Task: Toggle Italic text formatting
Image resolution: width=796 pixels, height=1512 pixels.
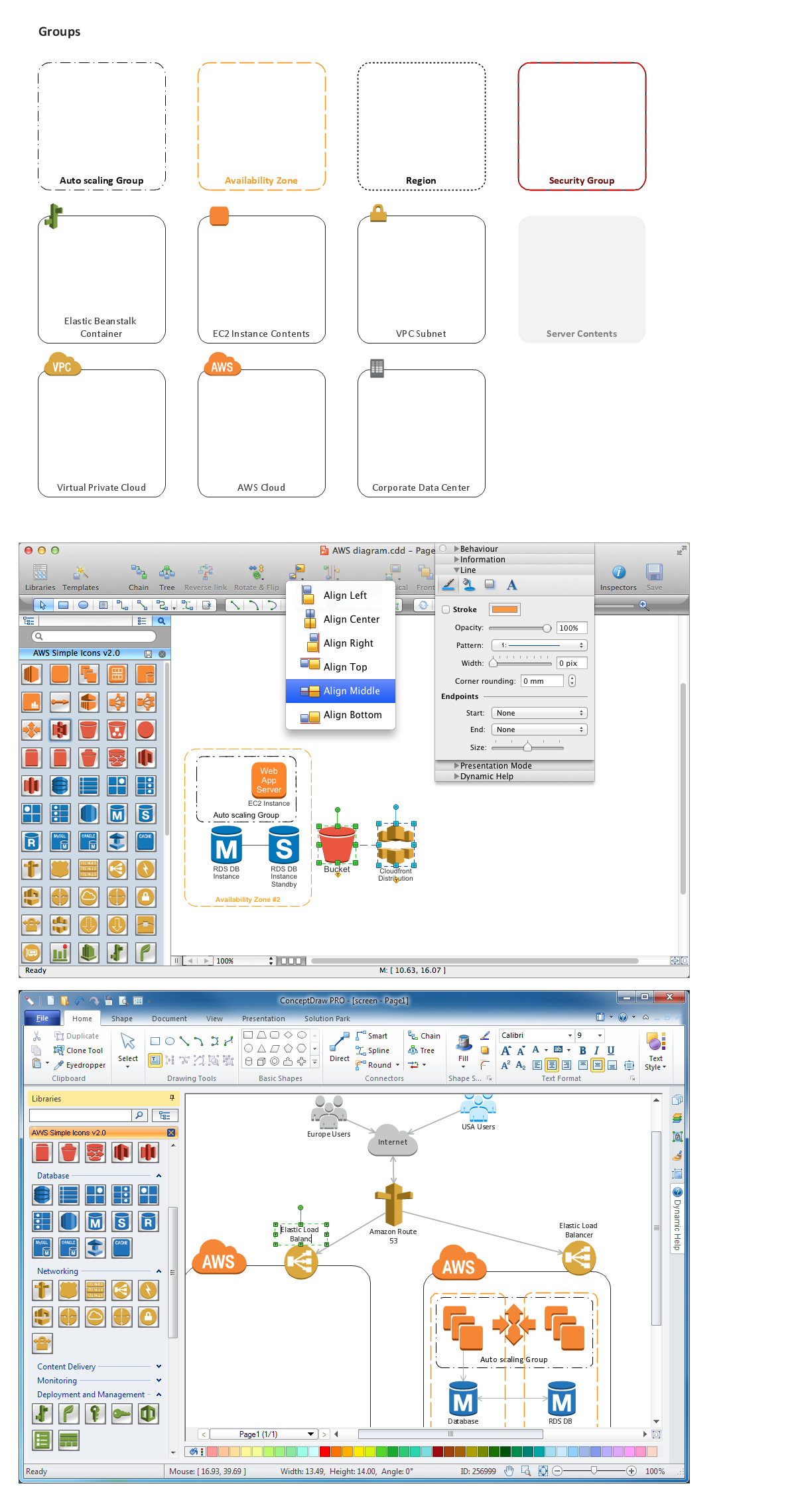Action: [596, 1050]
